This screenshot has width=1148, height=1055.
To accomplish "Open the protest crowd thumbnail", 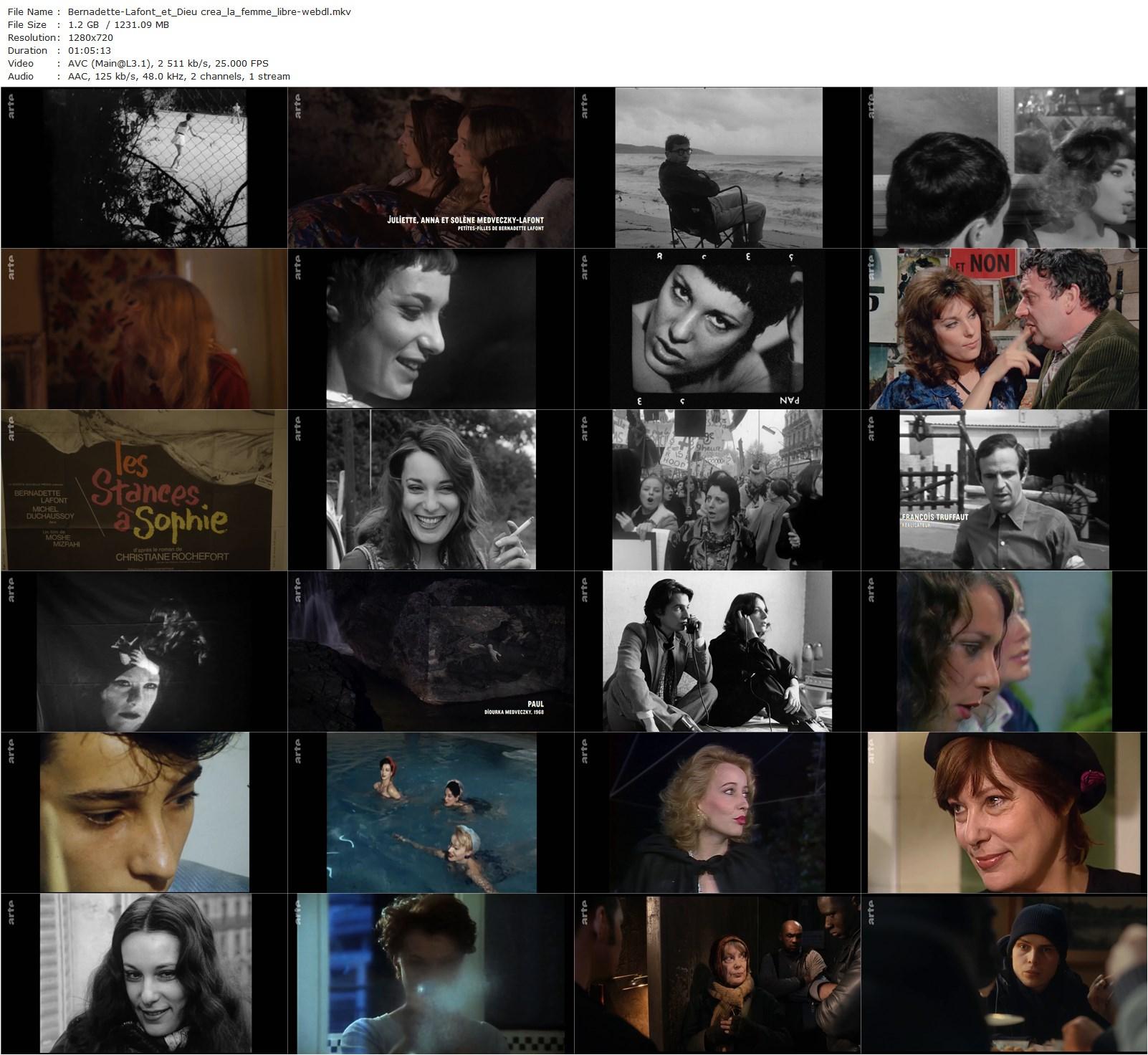I will [x=717, y=490].
